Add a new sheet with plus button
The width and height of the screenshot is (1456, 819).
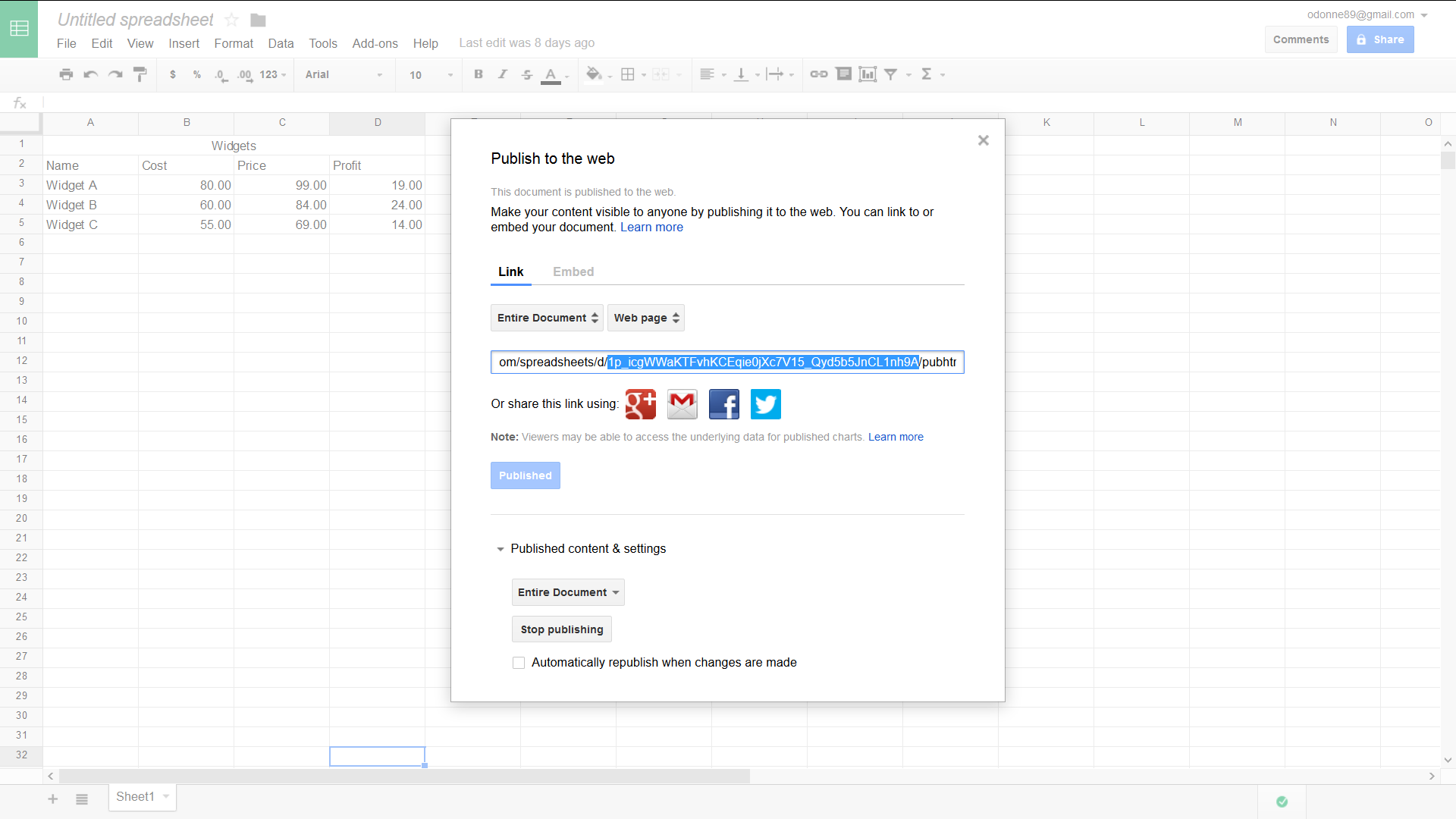click(53, 799)
